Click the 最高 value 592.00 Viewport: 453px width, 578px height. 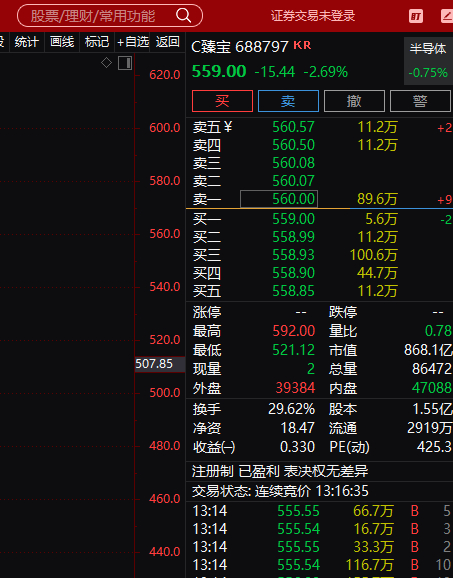coord(294,331)
